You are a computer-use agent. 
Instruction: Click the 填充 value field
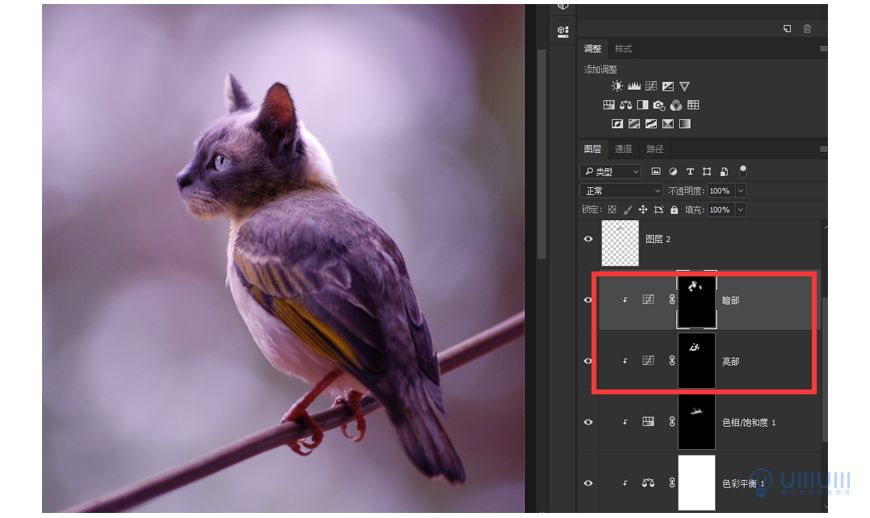point(721,210)
